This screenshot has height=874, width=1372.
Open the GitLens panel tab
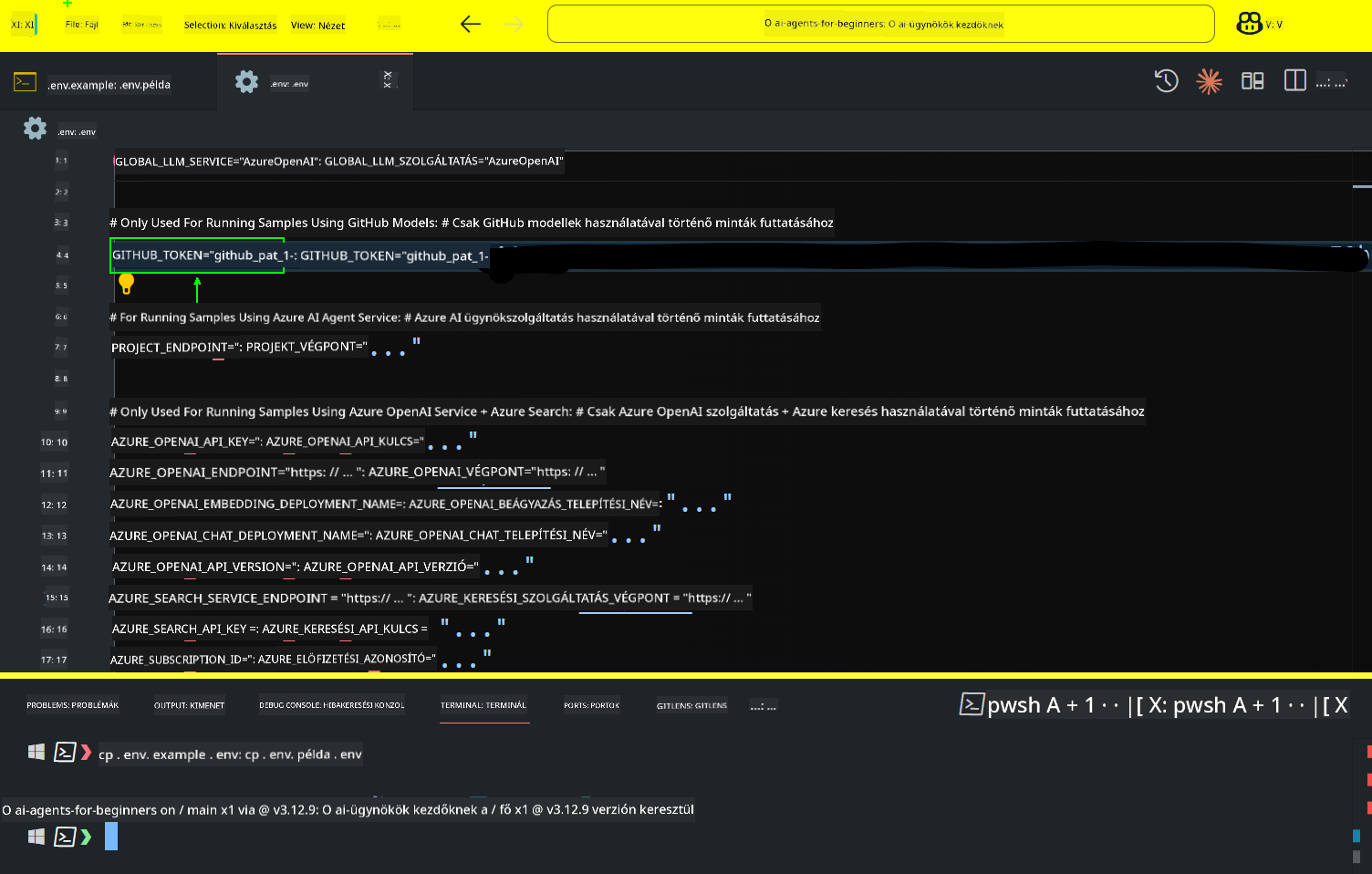(691, 705)
